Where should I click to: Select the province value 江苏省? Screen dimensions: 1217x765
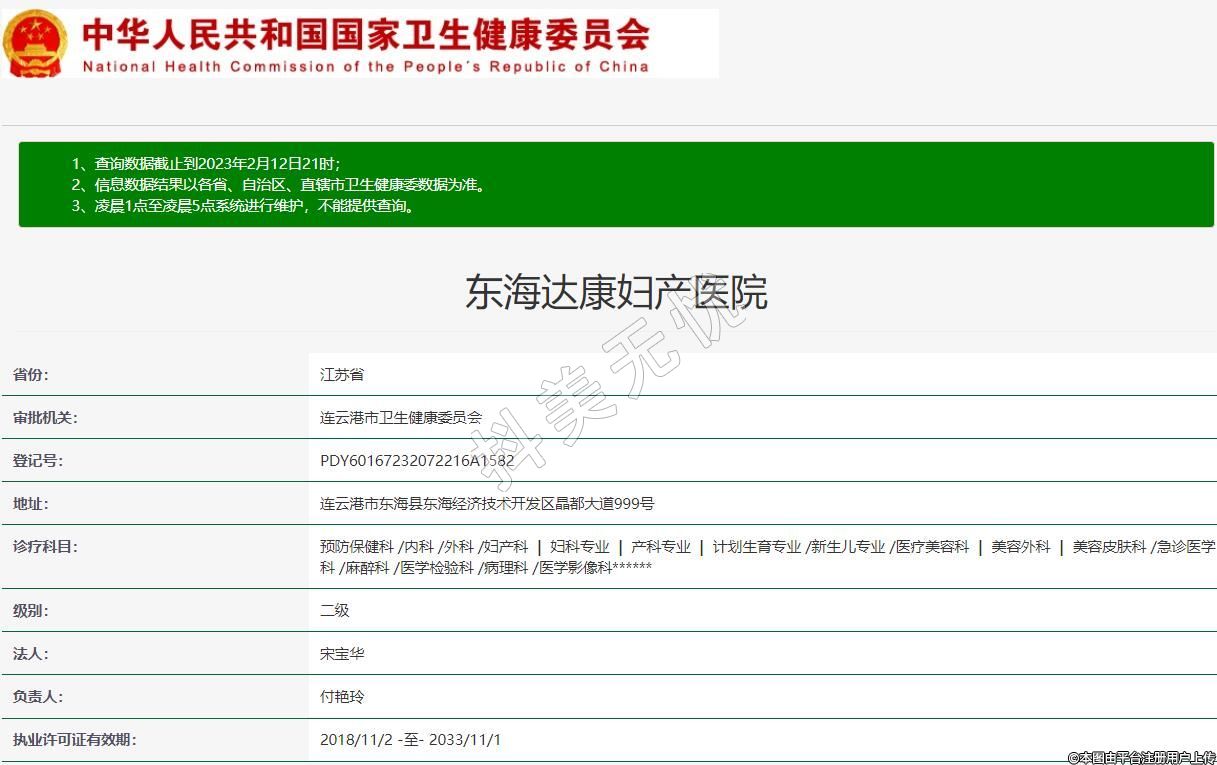point(342,375)
